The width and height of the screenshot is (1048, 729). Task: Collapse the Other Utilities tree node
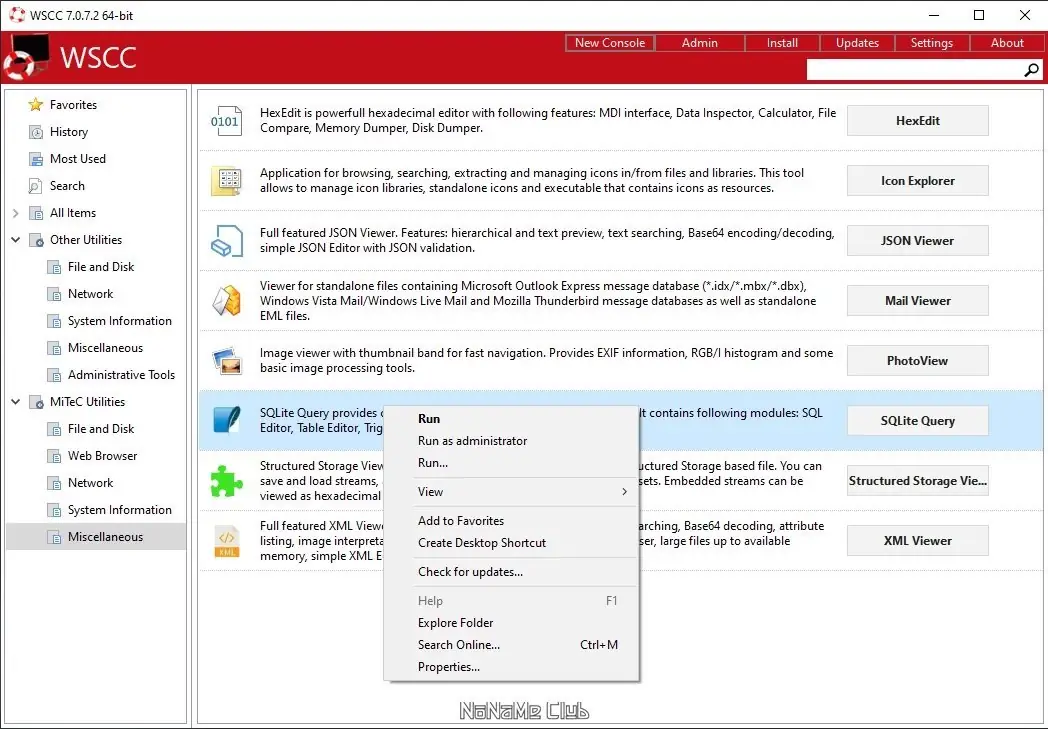15,240
